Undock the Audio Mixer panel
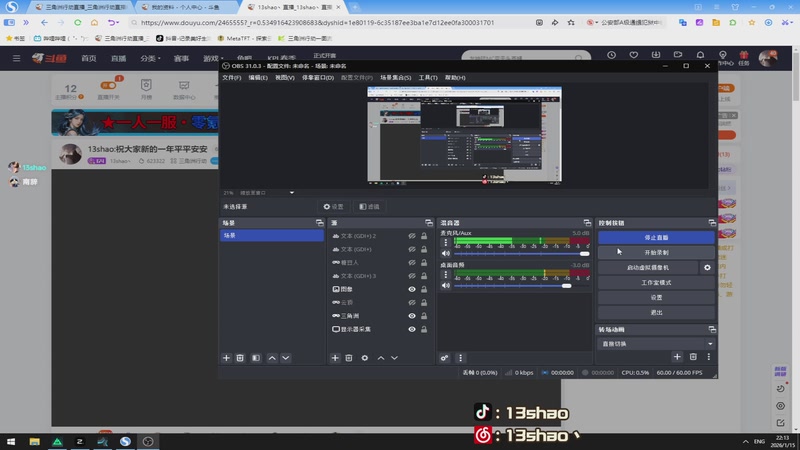Screen dimensions: 800x450 (x=587, y=223)
